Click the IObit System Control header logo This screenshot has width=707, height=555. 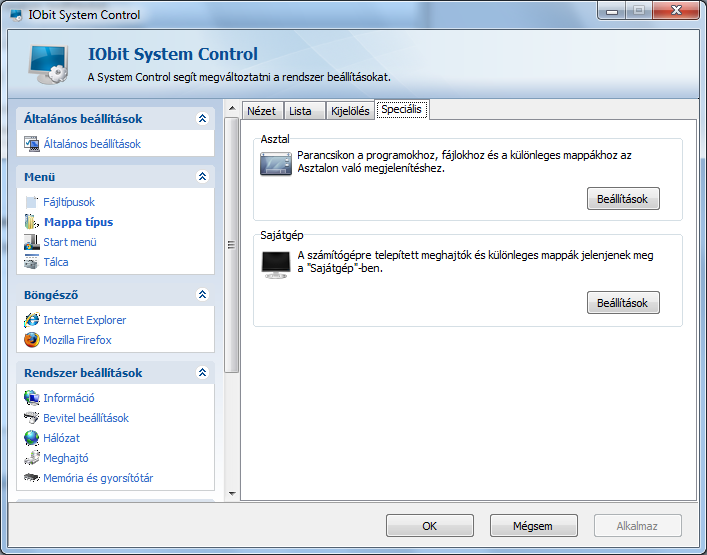click(x=49, y=64)
